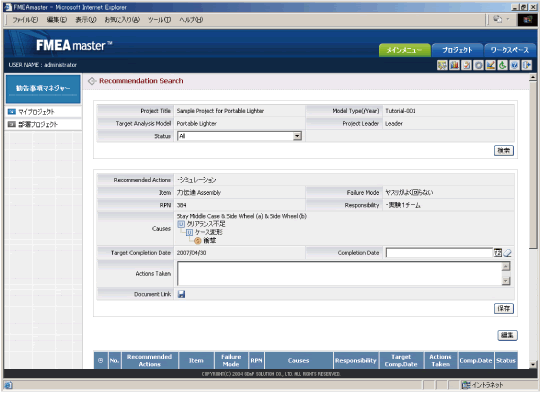Open the help question mark toolbar icon
The width and height of the screenshot is (540, 393).
point(515,65)
